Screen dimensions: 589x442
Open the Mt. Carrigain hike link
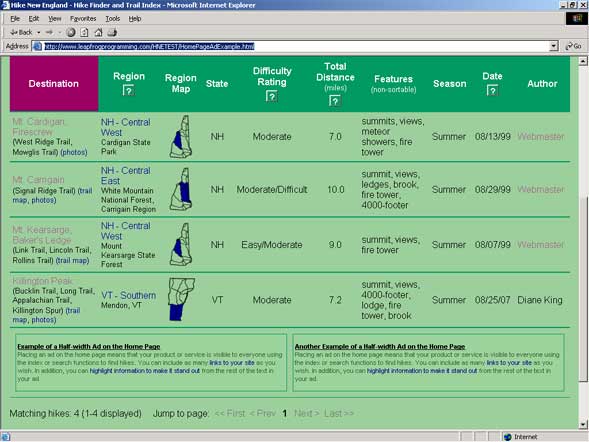click(x=38, y=180)
